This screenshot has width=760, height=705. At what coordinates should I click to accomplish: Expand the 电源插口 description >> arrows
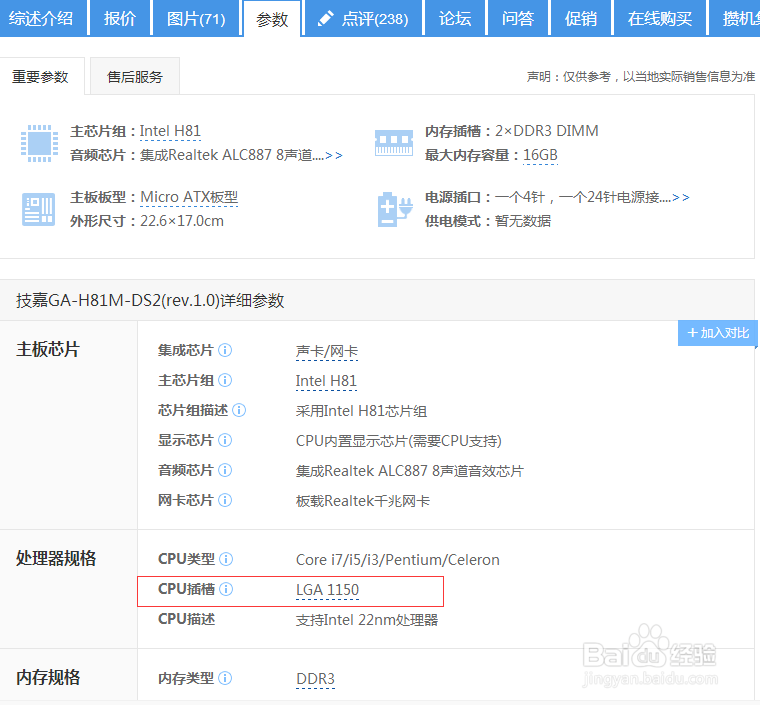[x=681, y=197]
